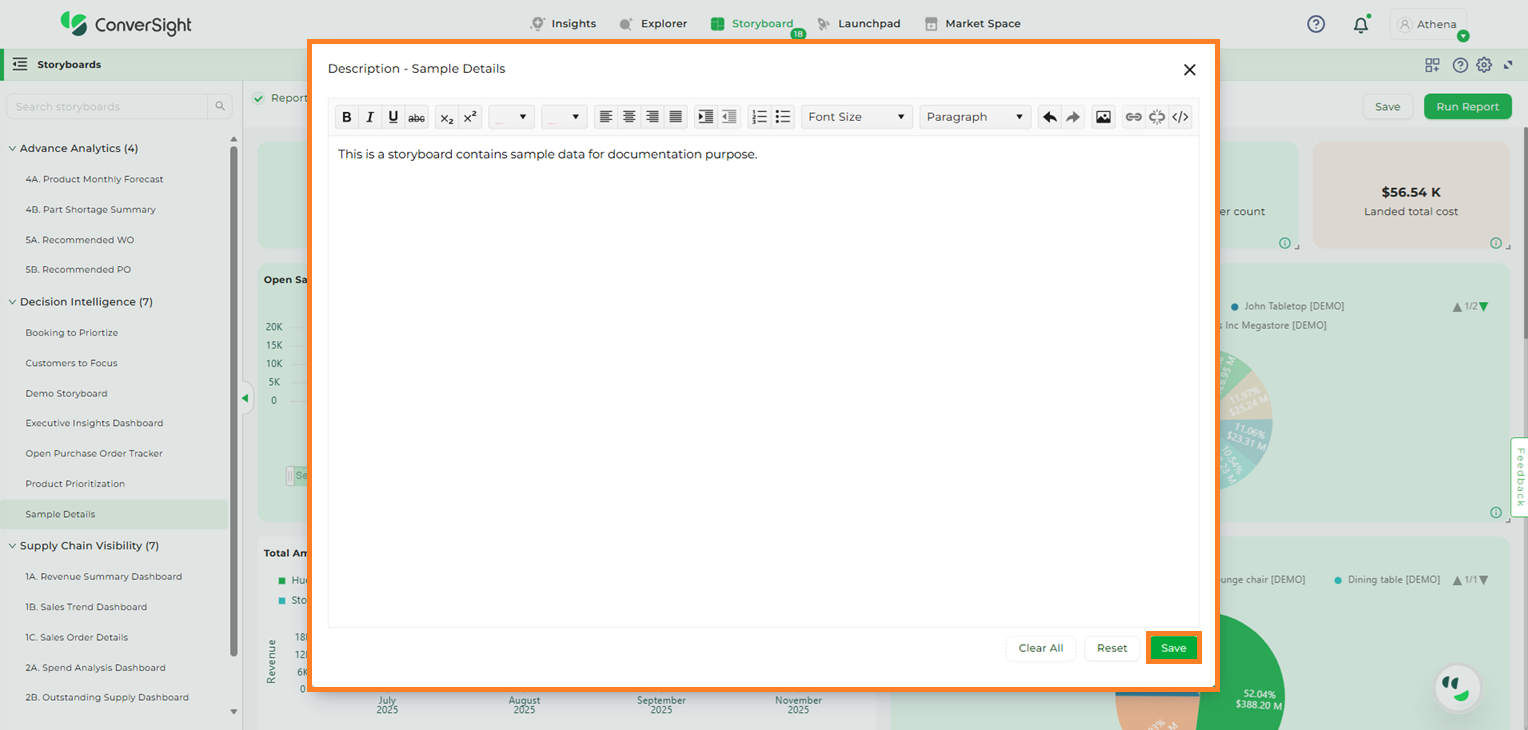Center align the text

[629, 117]
